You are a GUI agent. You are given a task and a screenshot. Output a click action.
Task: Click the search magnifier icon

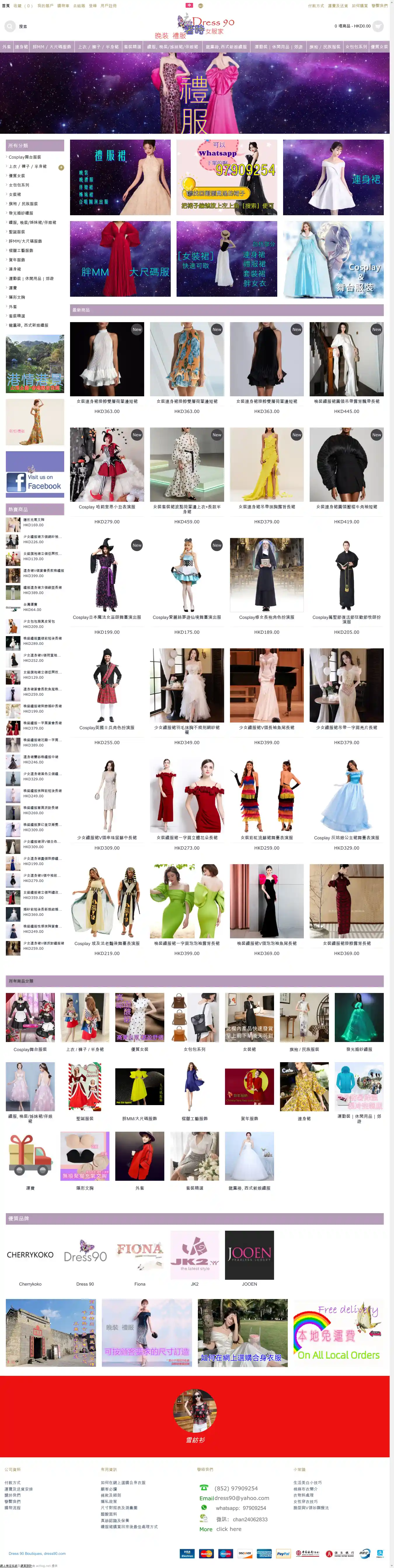[10, 26]
